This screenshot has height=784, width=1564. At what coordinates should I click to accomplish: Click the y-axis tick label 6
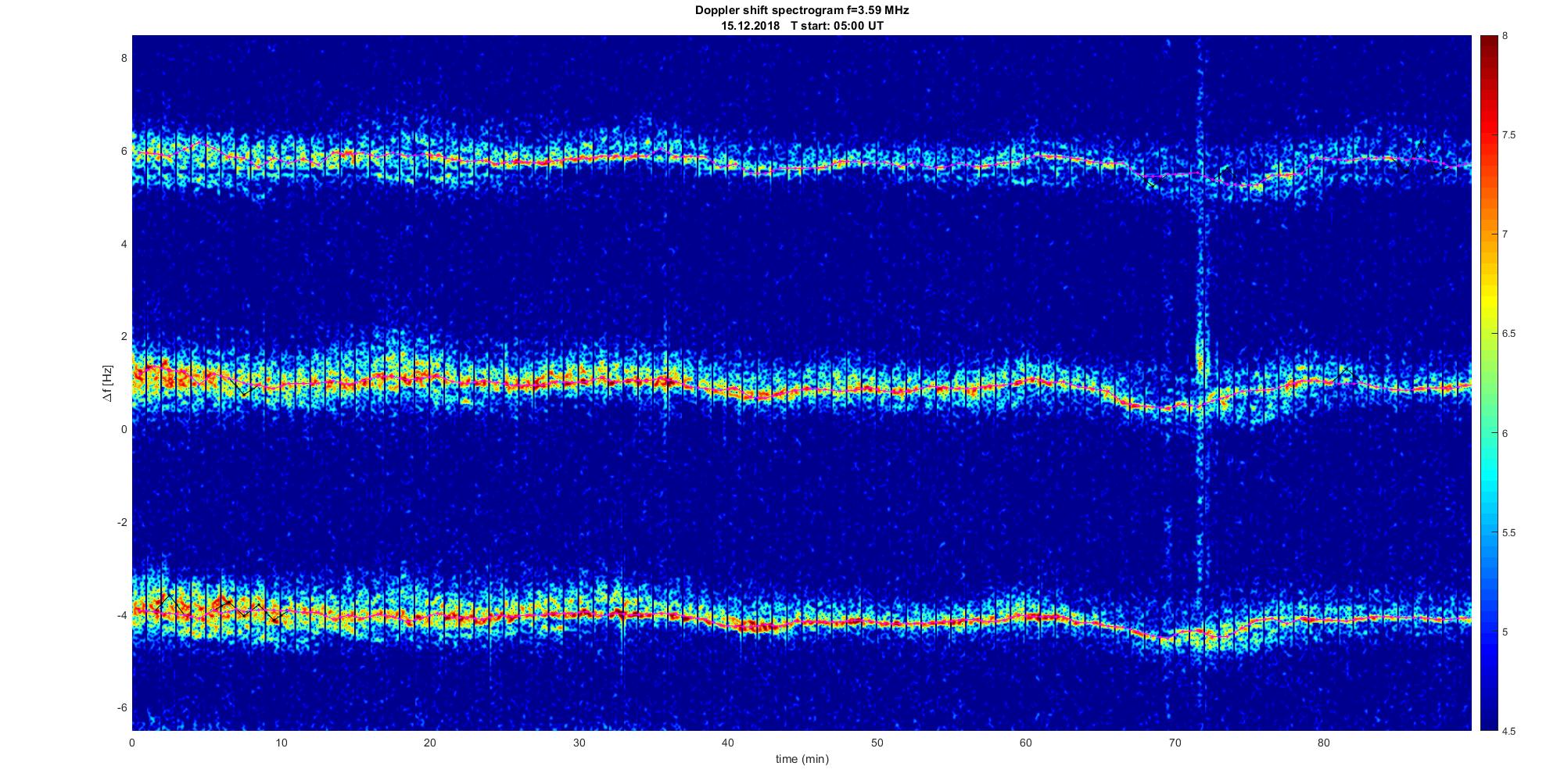[x=123, y=151]
